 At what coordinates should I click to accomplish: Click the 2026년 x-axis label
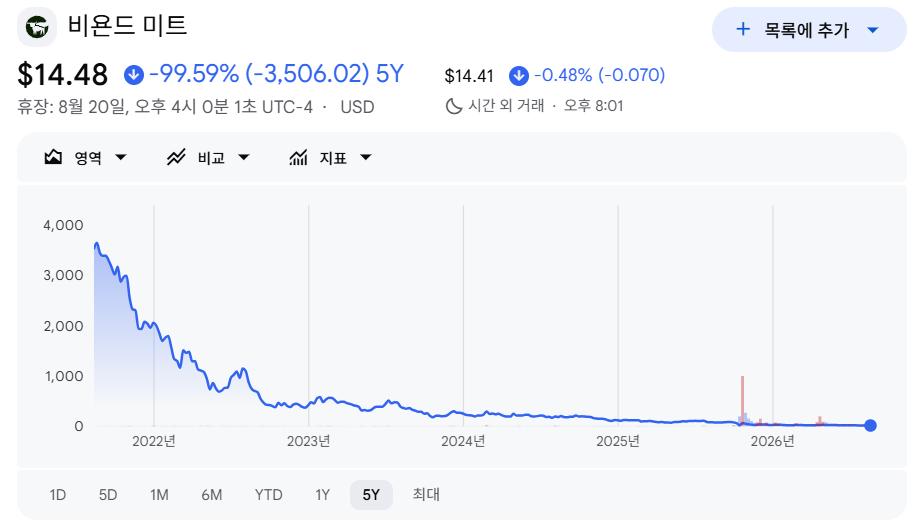click(772, 441)
